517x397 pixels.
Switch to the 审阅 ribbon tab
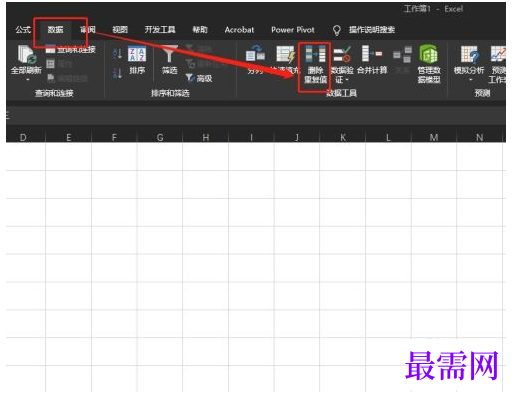(x=88, y=30)
